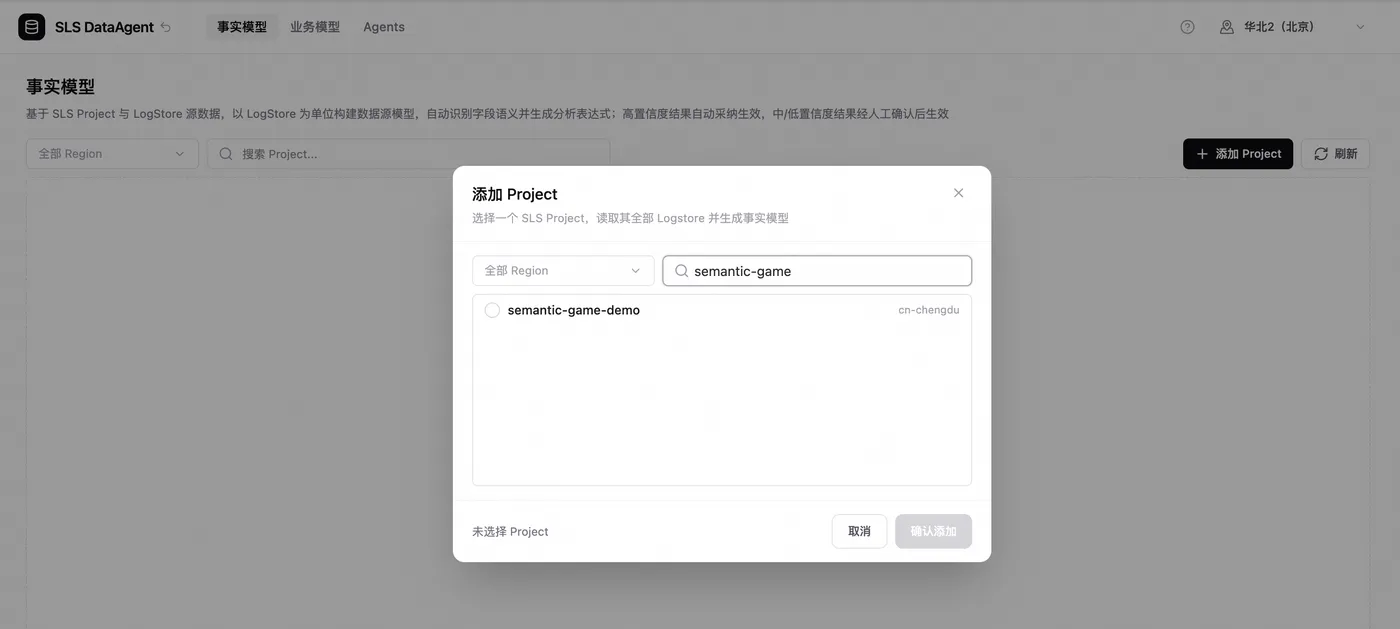This screenshot has height=629, width=1400.
Task: Expand the 华北2（北京）region chevron
Action: [x=1360, y=27]
